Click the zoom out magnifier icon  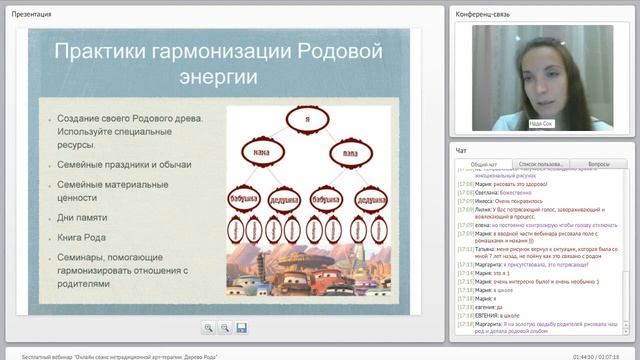[x=224, y=328]
